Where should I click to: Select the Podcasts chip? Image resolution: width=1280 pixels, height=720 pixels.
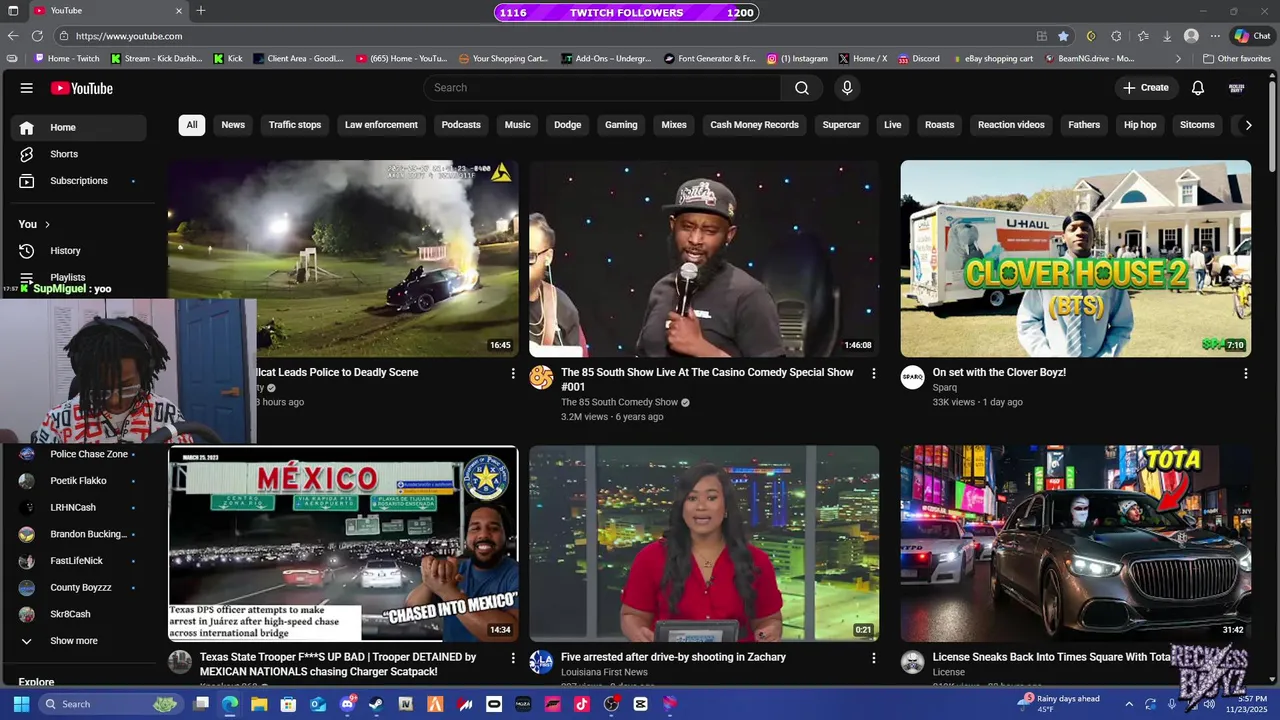[x=461, y=125]
